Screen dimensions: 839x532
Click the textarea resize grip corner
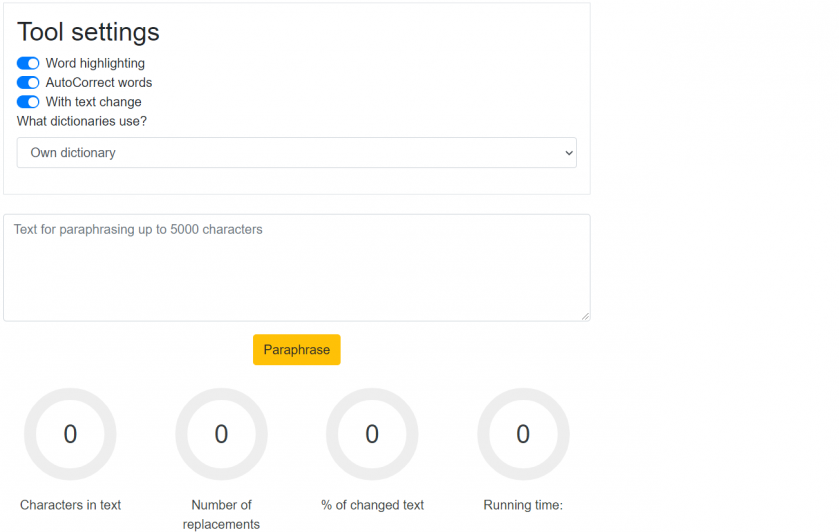(585, 316)
